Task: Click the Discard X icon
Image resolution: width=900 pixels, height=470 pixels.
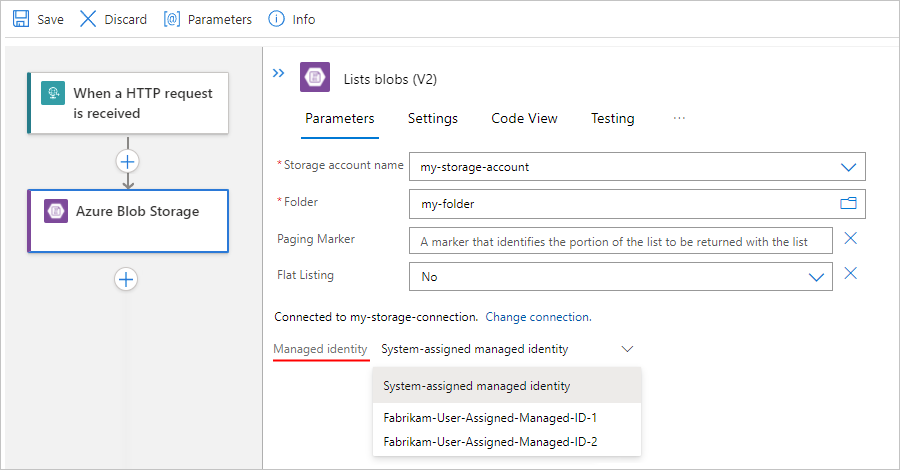Action: pos(88,19)
